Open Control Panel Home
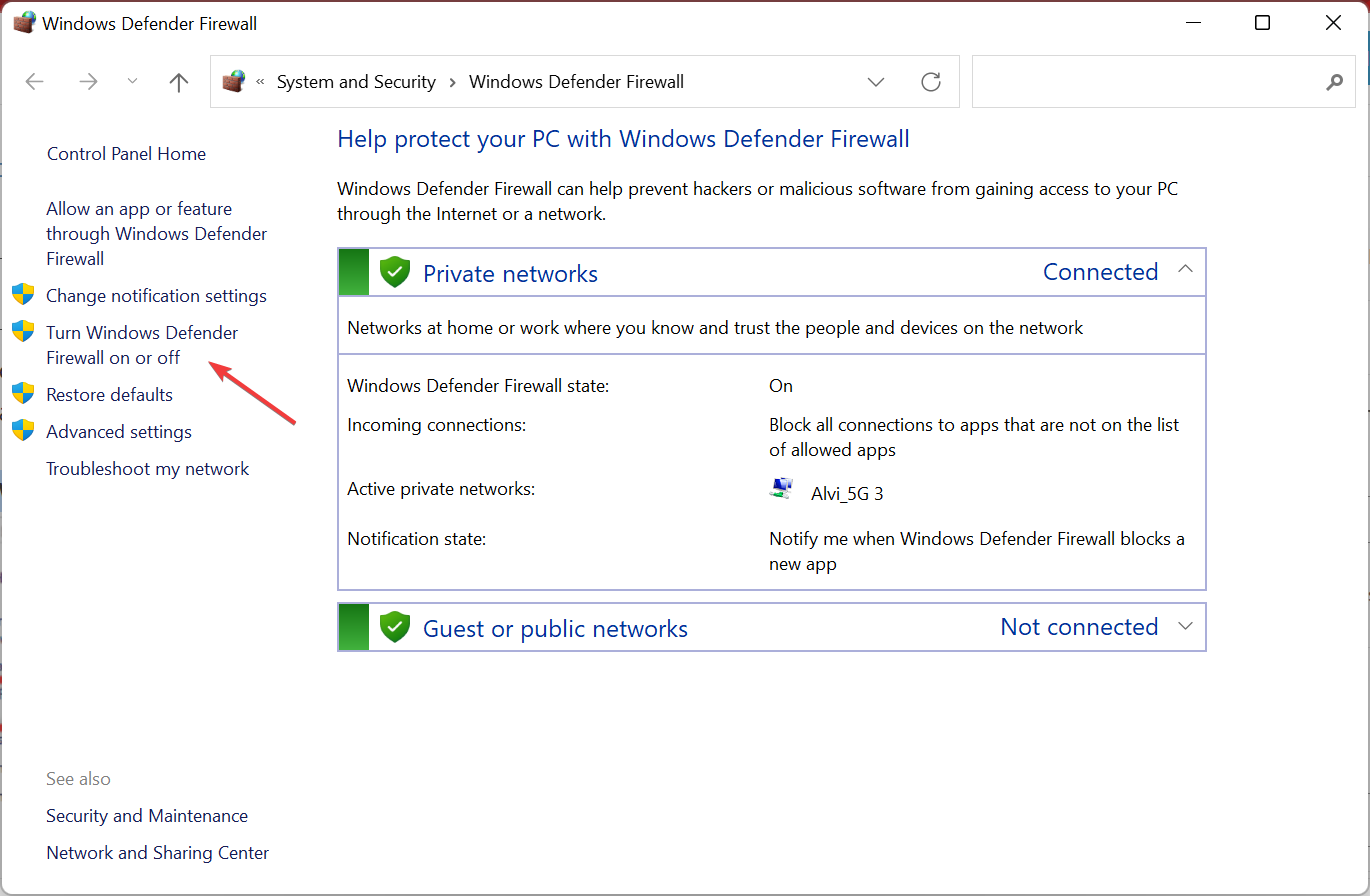Viewport: 1370px width, 896px height. [x=126, y=154]
